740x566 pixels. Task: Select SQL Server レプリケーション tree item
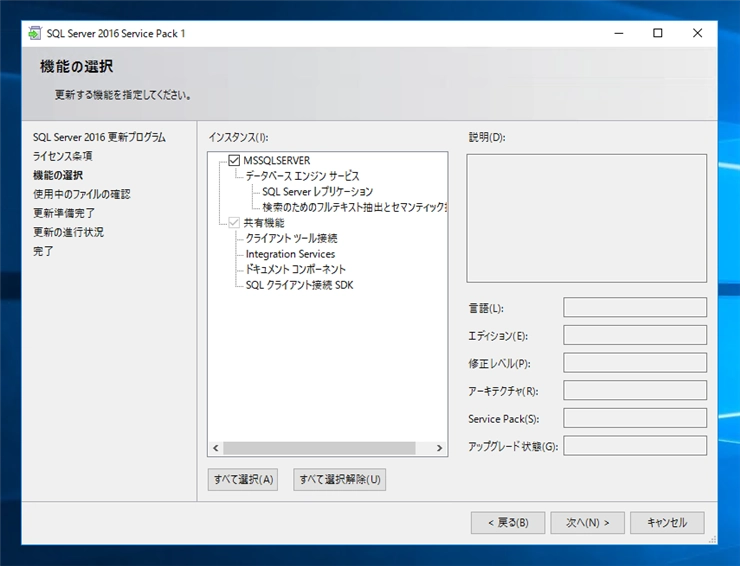pos(318,192)
